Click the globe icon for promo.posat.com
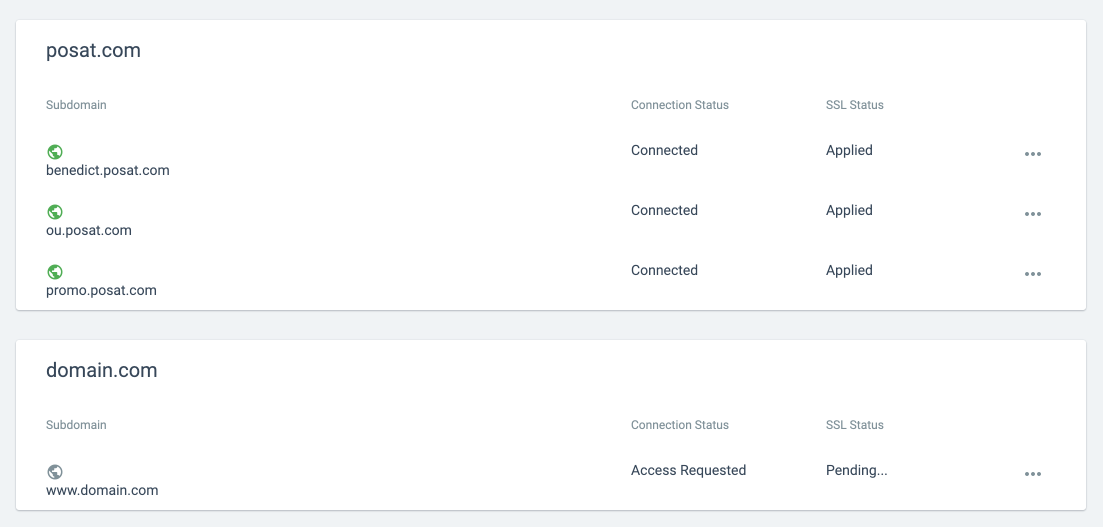The width and height of the screenshot is (1103, 527). click(55, 272)
